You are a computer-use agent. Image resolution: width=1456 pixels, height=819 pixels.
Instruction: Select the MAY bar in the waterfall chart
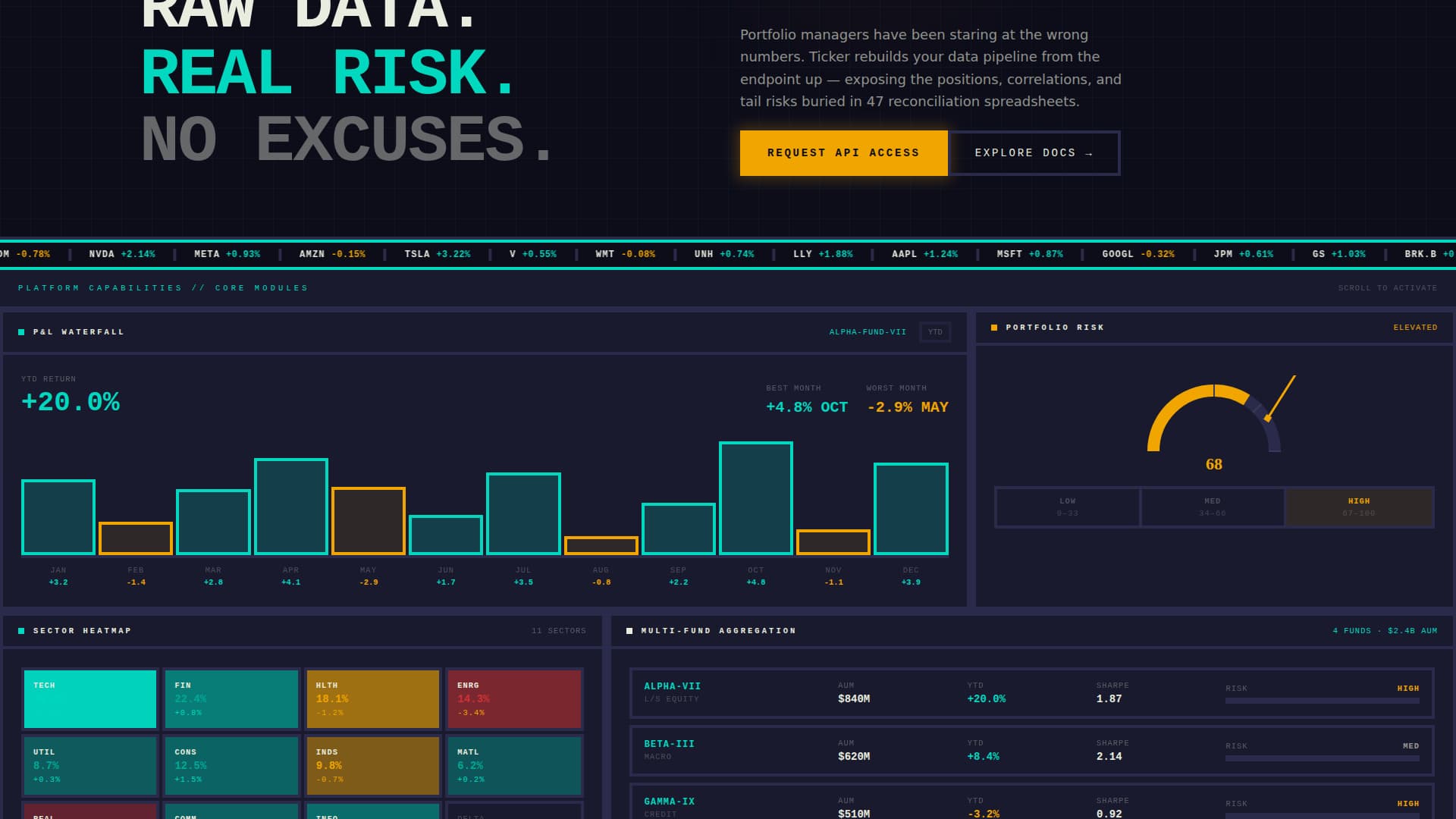(x=369, y=521)
